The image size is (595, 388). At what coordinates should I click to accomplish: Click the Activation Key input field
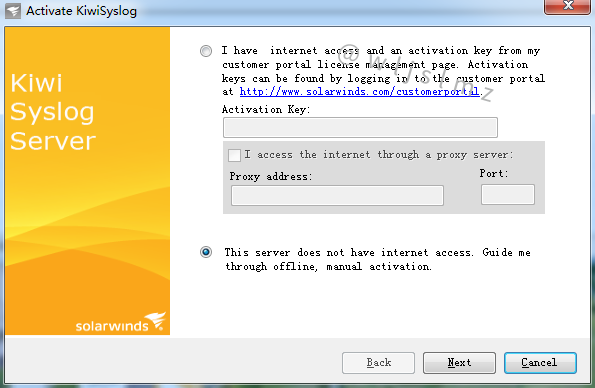[x=360, y=128]
